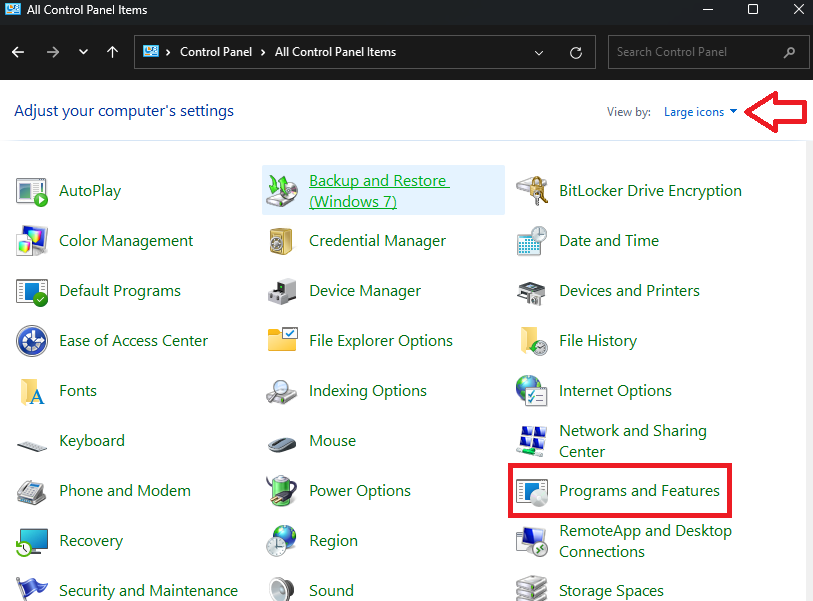Open the Power Options icon

point(282,491)
